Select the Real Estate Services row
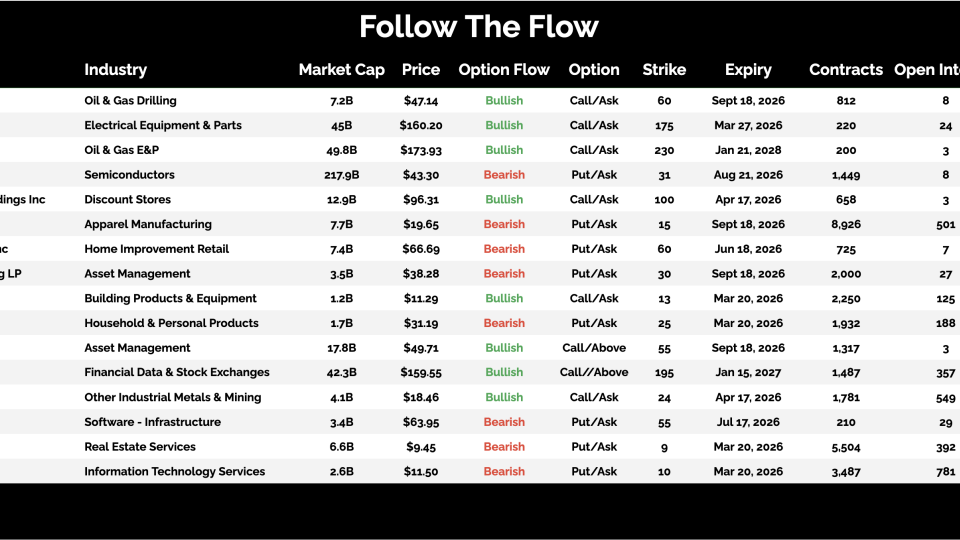The image size is (960, 540). click(140, 447)
